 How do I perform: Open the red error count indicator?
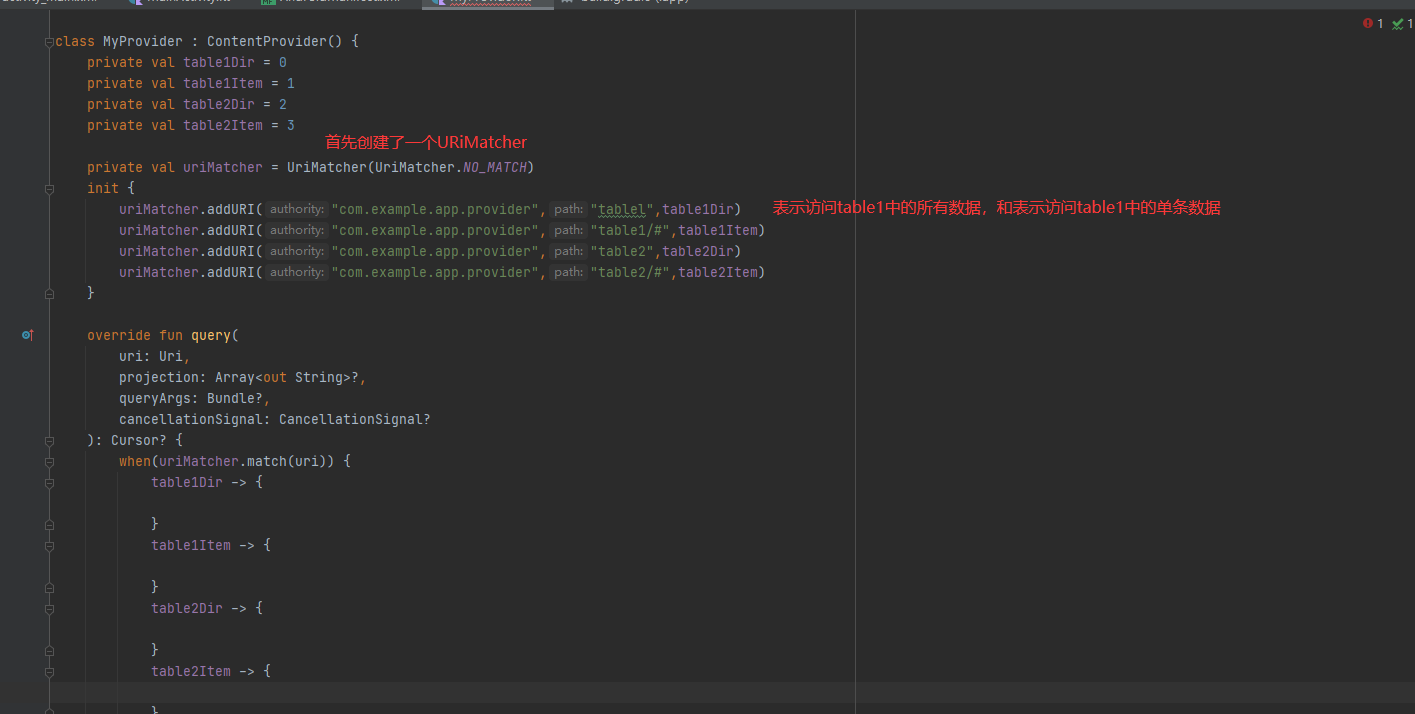1373,23
